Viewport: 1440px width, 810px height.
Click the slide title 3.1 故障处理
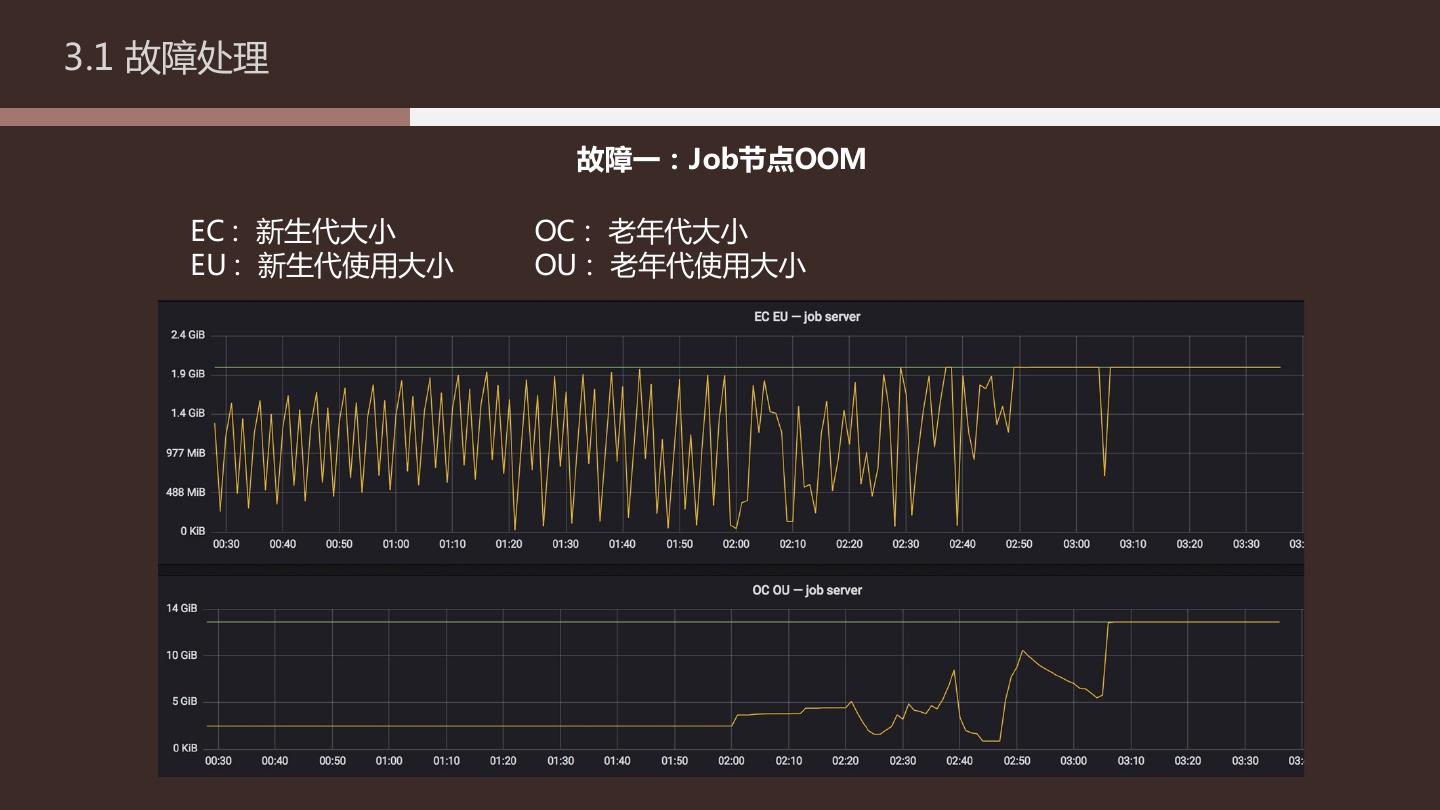tap(166, 58)
